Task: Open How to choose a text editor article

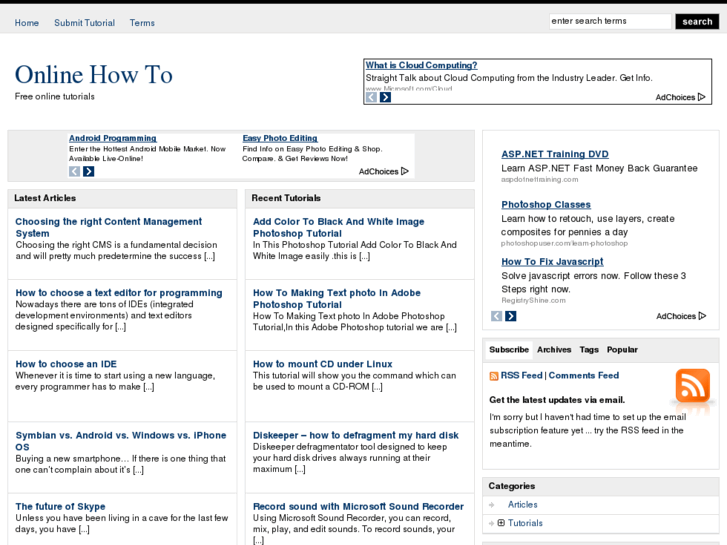Action: (119, 293)
